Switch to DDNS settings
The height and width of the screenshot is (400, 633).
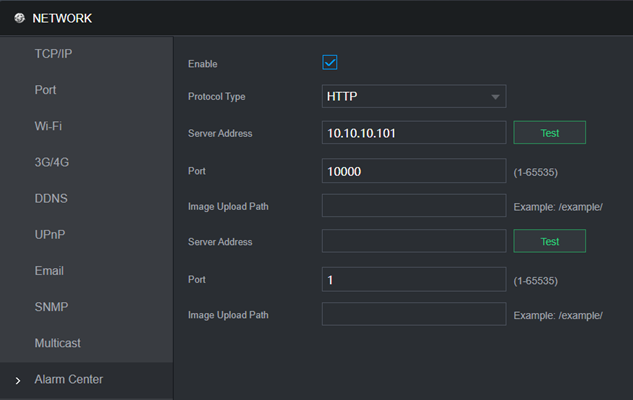click(51, 198)
